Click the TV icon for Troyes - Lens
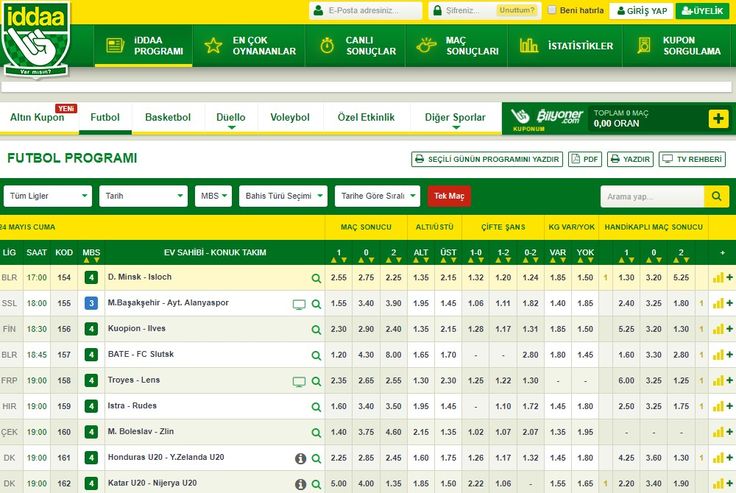This screenshot has height=493, width=736. [299, 381]
